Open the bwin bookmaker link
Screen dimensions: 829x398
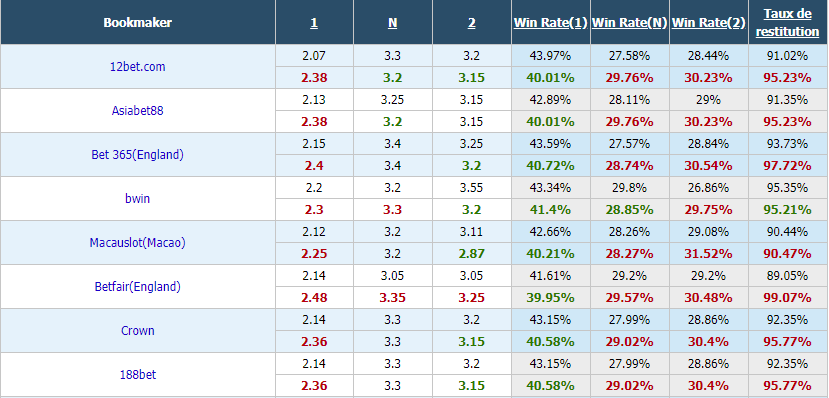pos(137,199)
